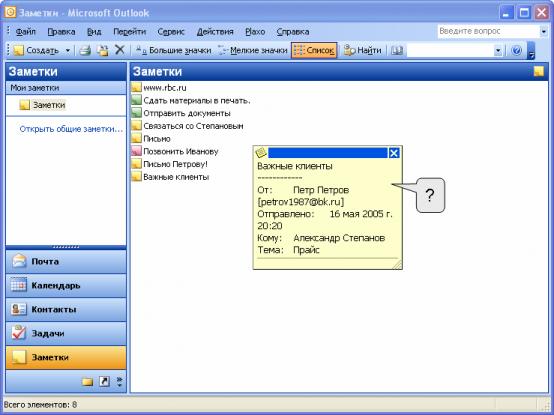
Task: Open the Правка menu
Action: pos(61,31)
